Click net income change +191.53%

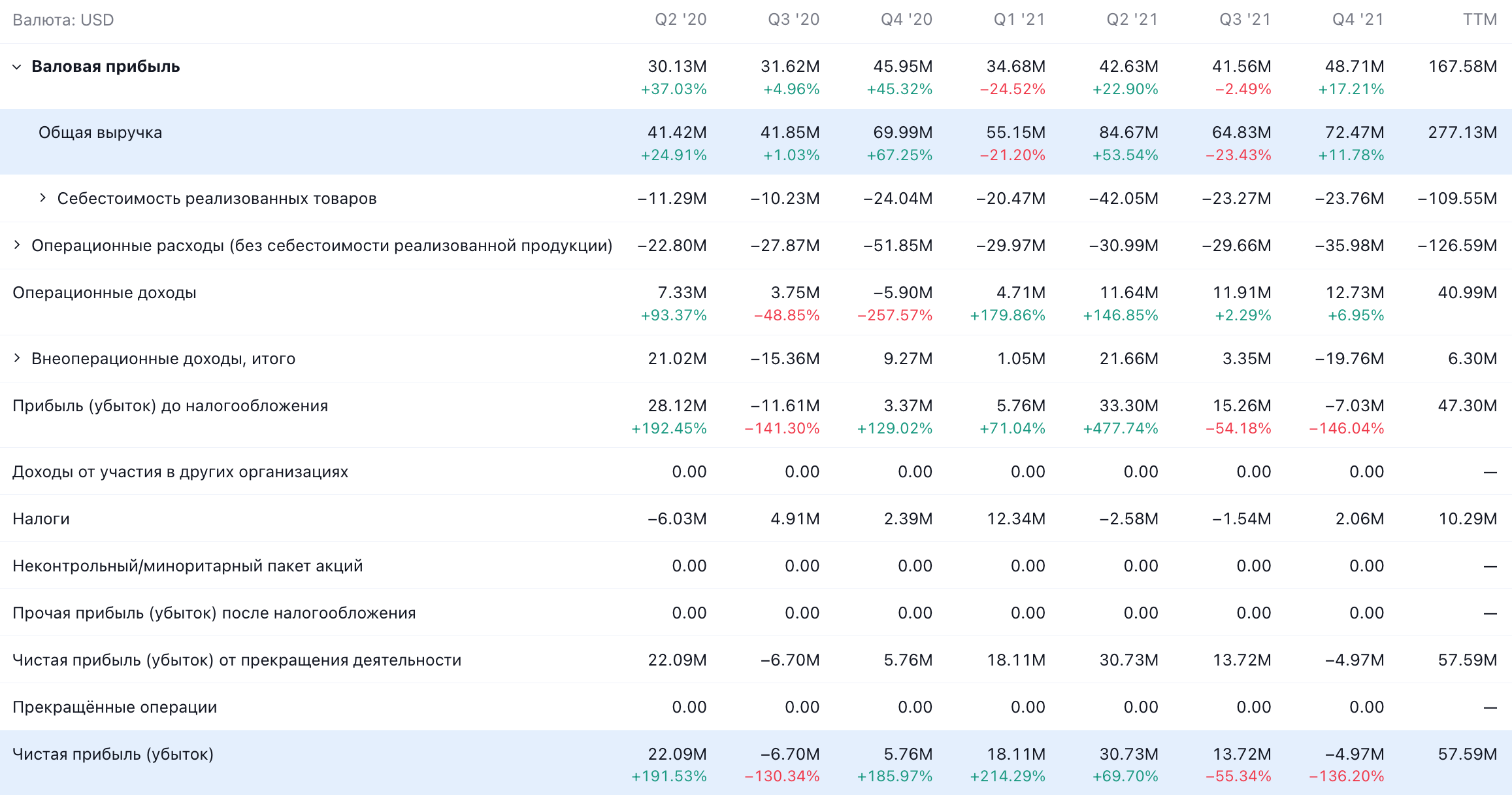[x=669, y=777]
